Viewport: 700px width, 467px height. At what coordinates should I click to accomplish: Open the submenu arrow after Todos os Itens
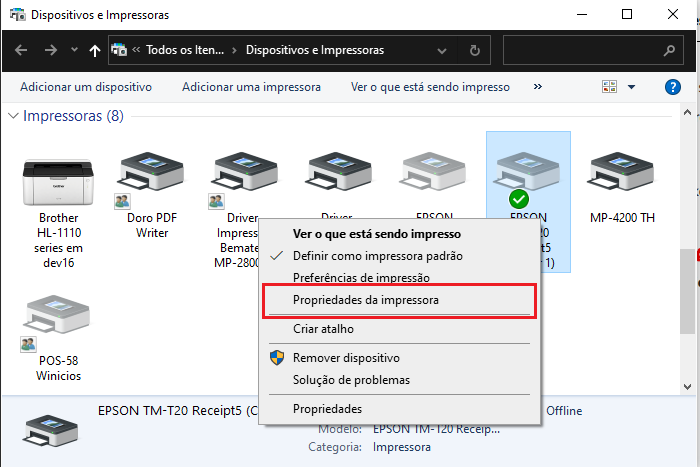pos(234,50)
